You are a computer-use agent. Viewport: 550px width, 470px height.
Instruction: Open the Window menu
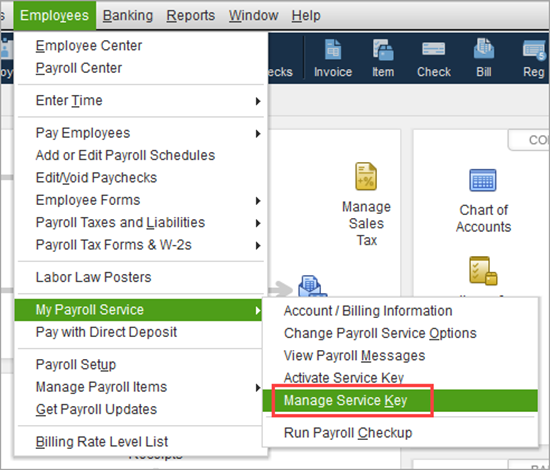253,15
